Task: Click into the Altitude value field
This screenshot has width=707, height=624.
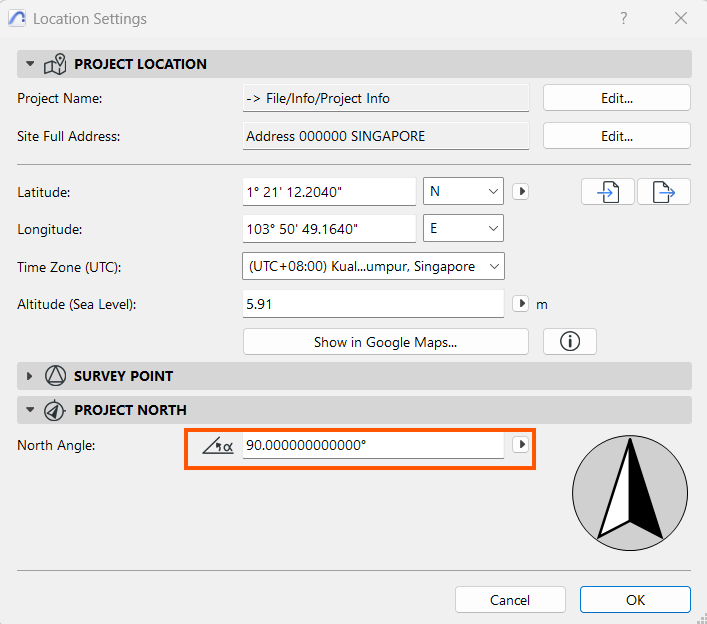Action: tap(373, 304)
